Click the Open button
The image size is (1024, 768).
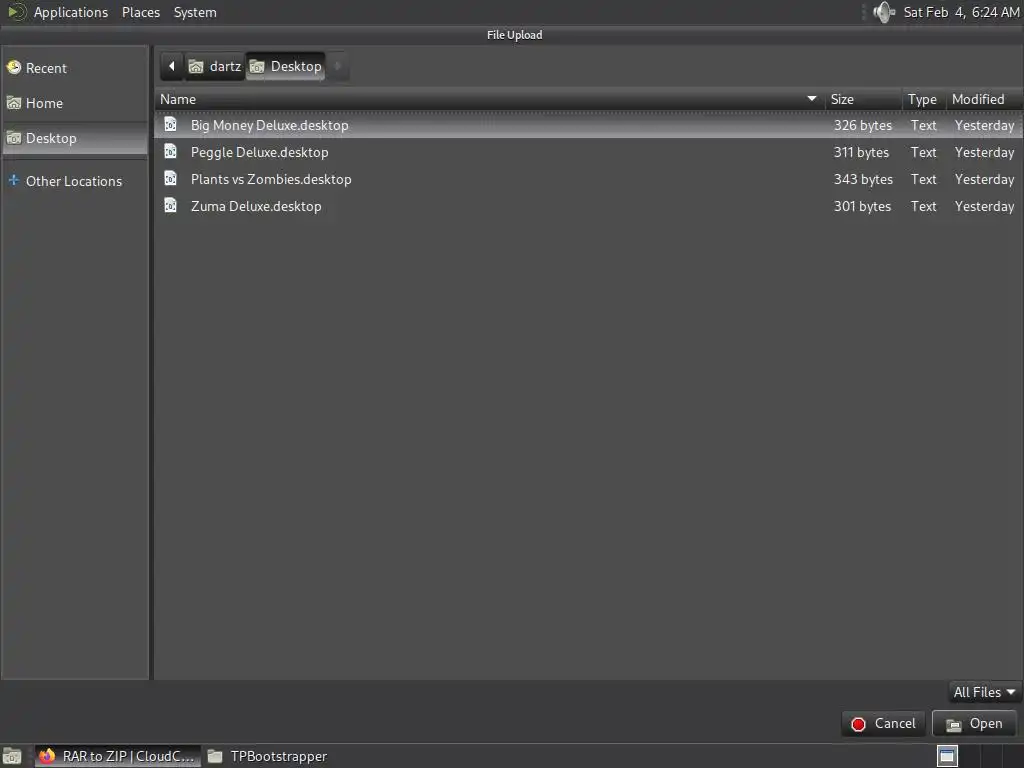point(974,724)
